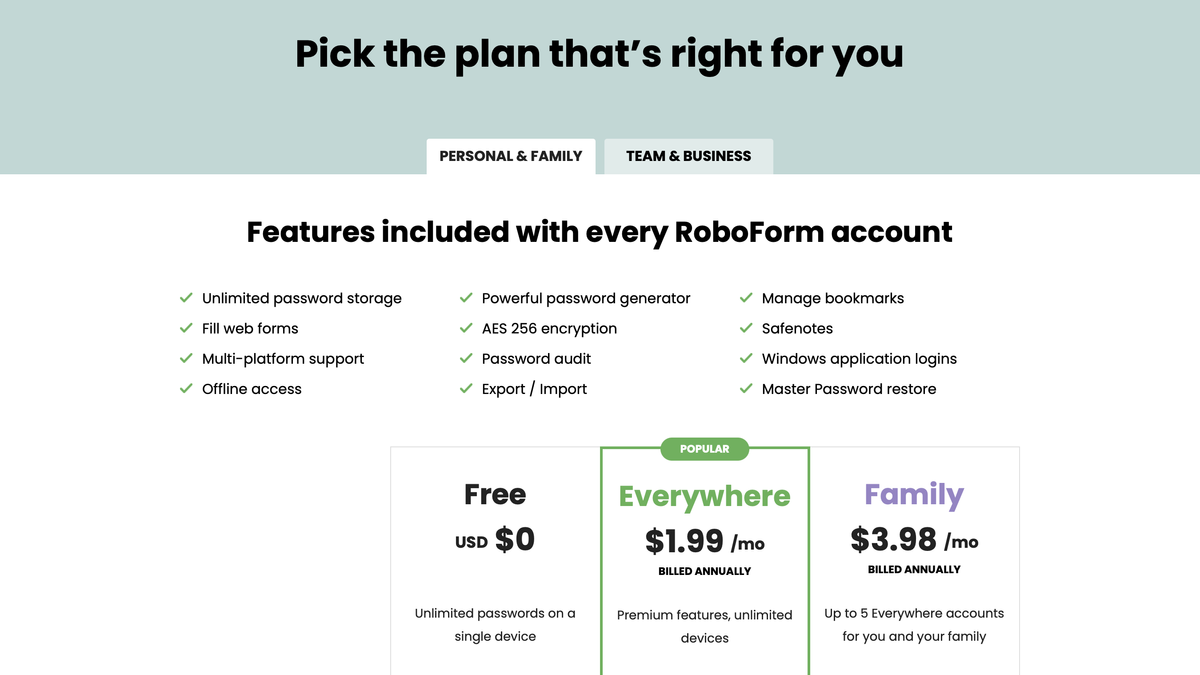
Task: Click the checkmark next to Fill web forms
Action: pos(186,328)
